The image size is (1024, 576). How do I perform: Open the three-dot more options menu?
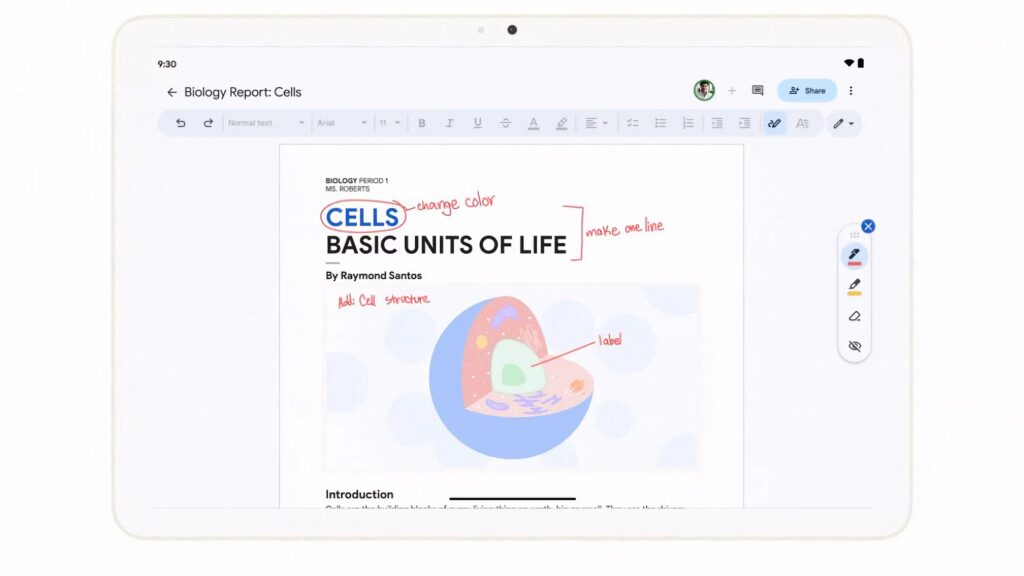point(851,91)
